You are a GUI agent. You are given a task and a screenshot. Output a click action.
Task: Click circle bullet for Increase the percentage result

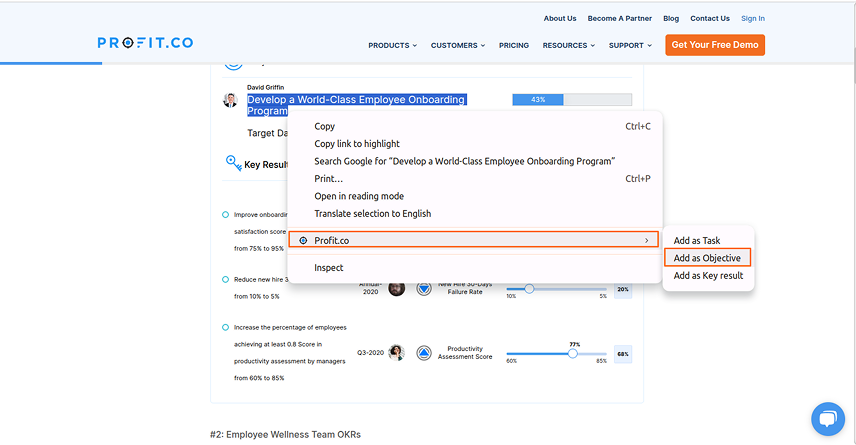(x=225, y=328)
